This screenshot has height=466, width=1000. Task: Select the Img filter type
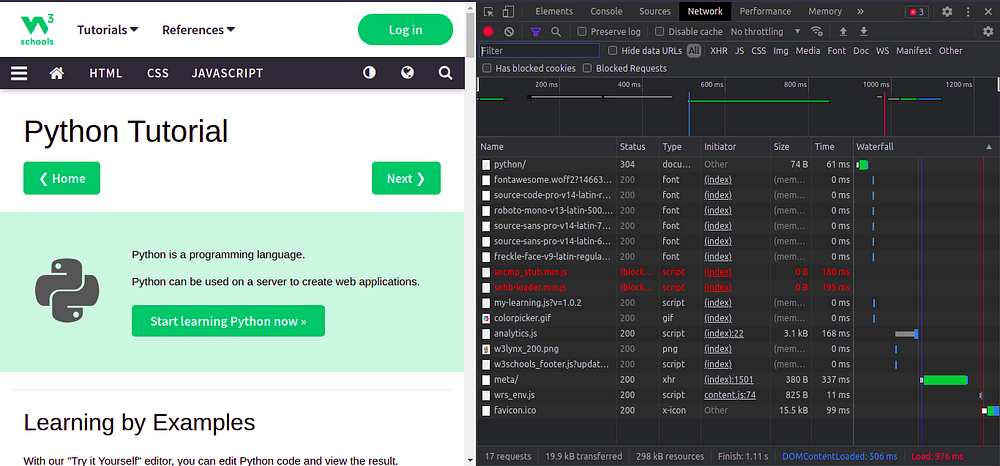[x=781, y=50]
